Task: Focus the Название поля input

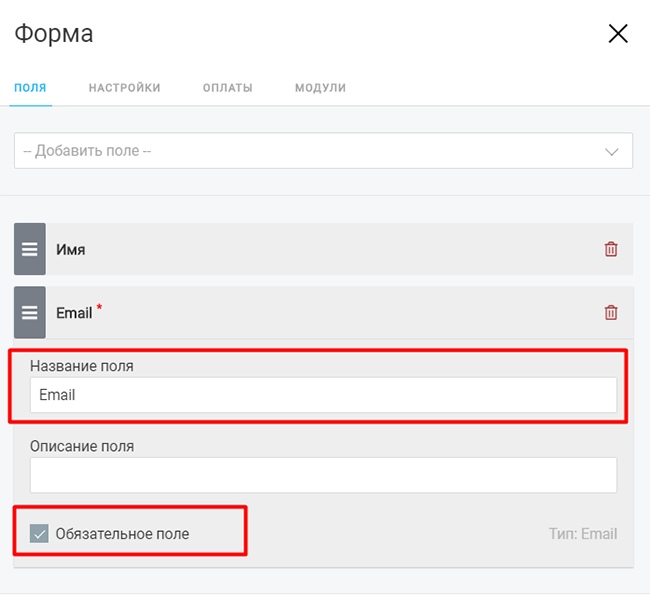Action: [323, 395]
